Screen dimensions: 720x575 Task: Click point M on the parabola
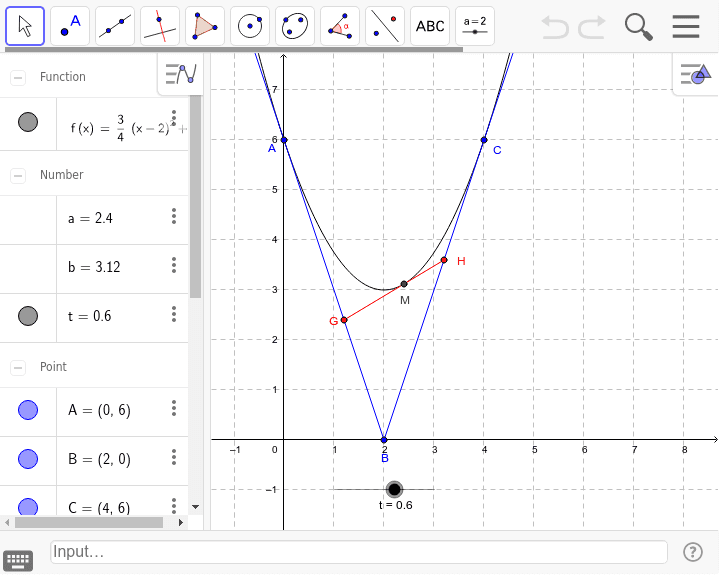tap(404, 284)
